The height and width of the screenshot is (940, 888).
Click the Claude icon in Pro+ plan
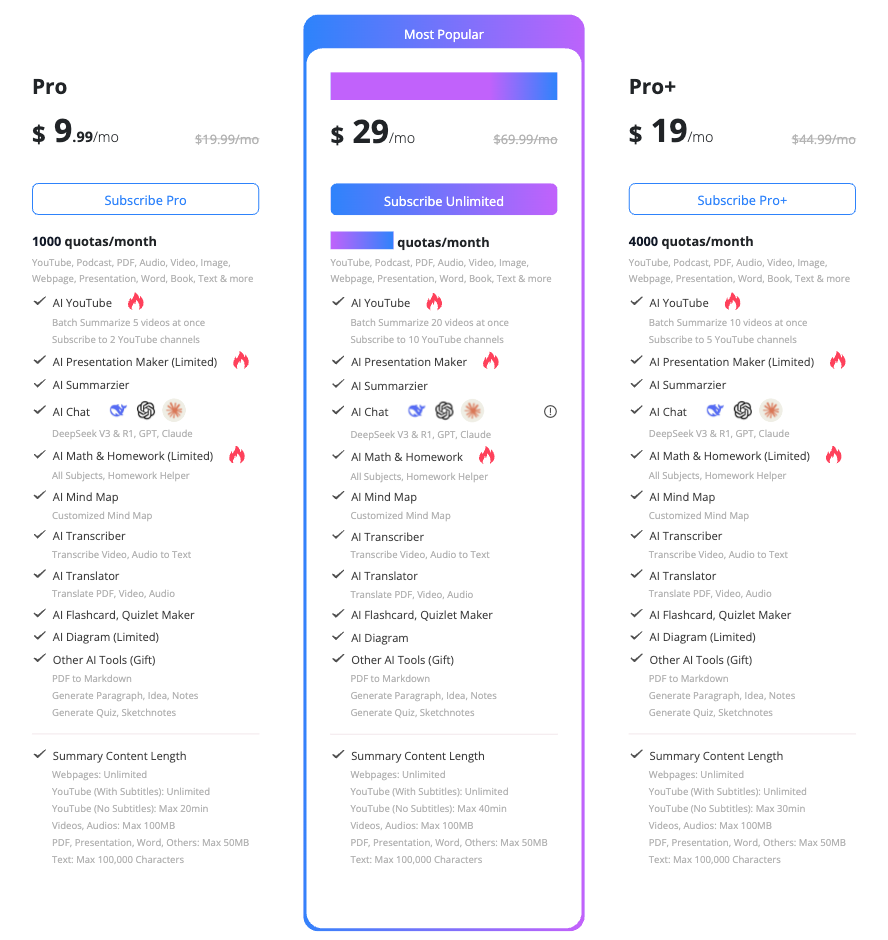pos(770,411)
